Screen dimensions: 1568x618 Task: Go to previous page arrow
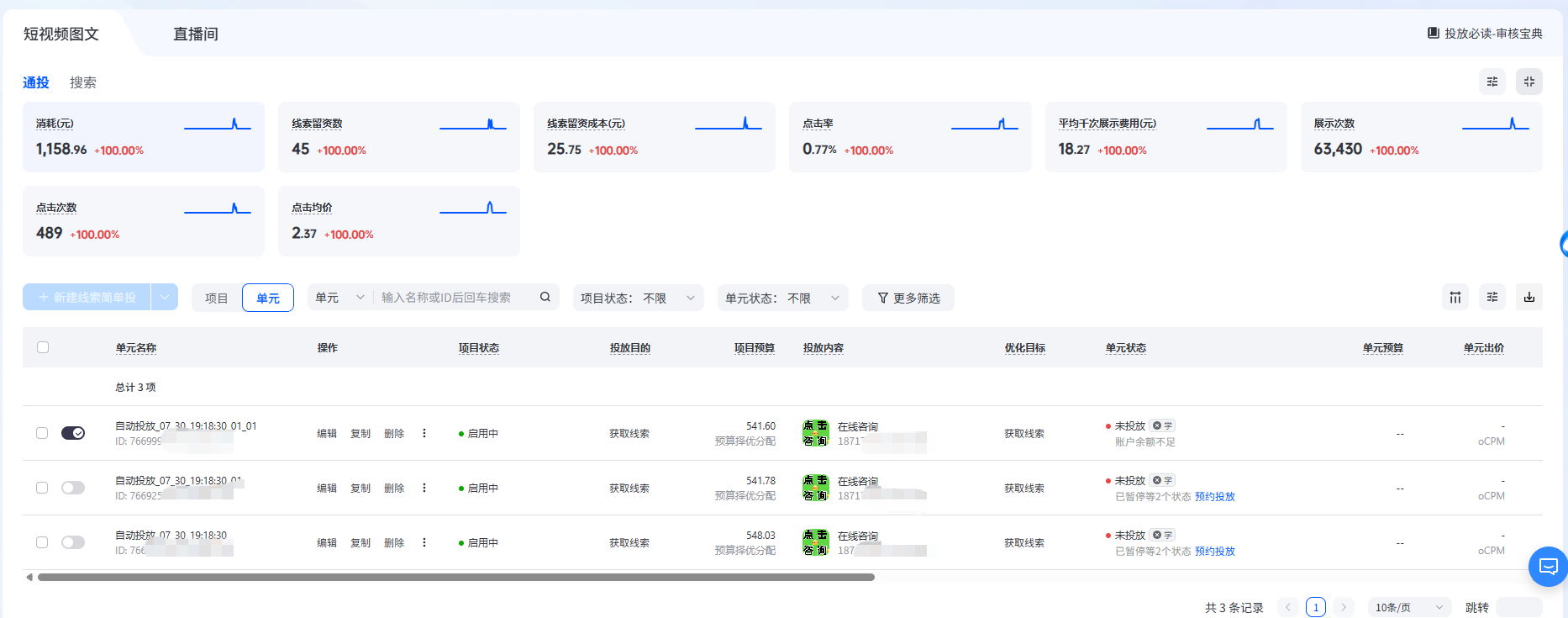click(1287, 607)
